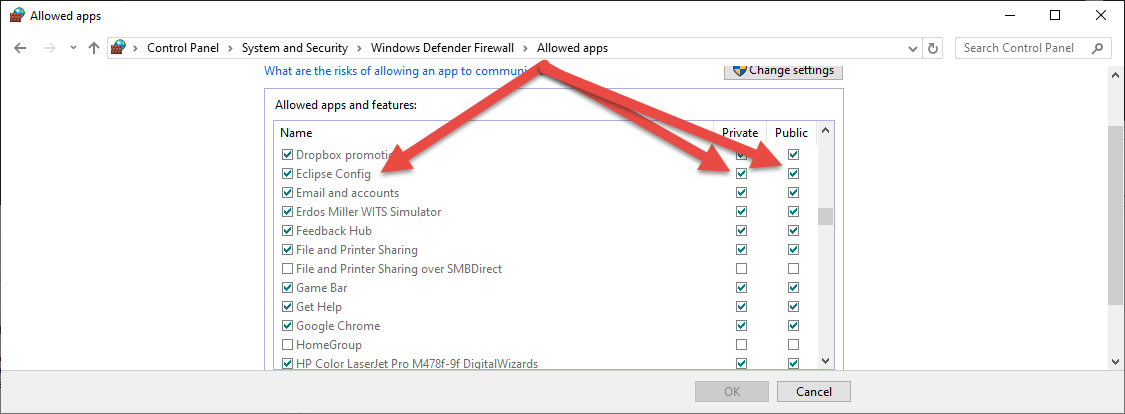Refresh the Allowed apps page
The image size is (1125, 414).
[x=933, y=48]
